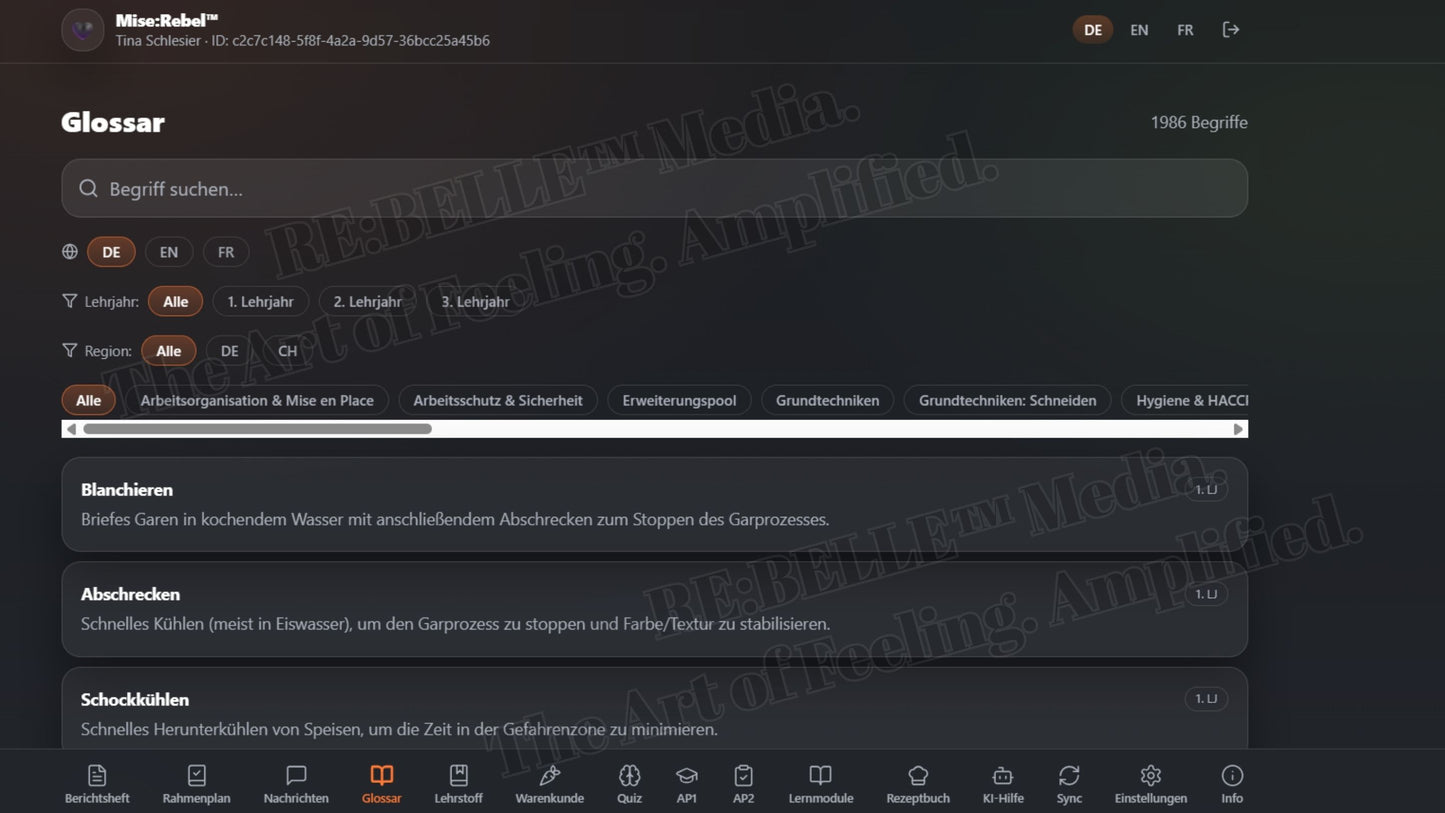Viewport: 1445px width, 813px height.
Task: Click the Region filter funnel icon
Action: 70,351
